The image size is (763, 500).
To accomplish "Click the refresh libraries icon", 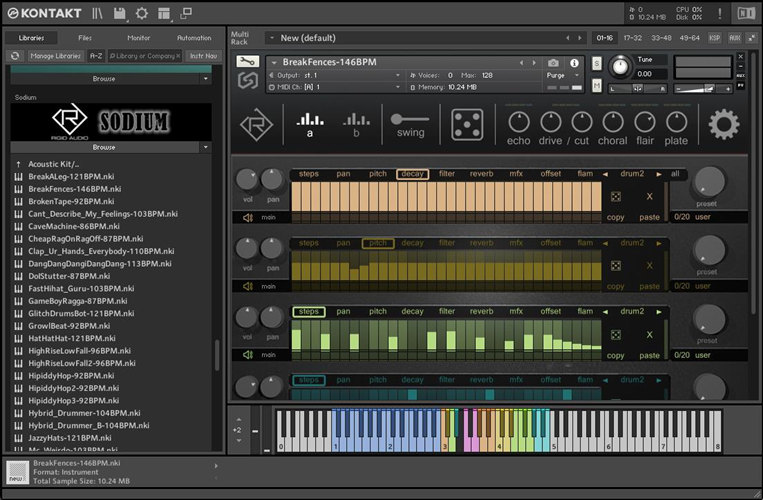I will coord(15,56).
